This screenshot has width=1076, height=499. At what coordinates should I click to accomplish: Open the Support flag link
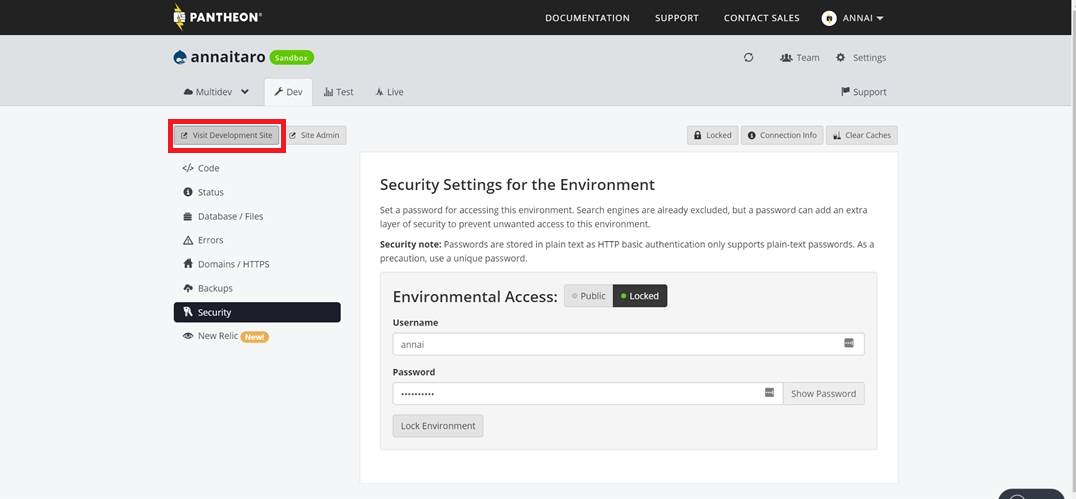[x=864, y=92]
